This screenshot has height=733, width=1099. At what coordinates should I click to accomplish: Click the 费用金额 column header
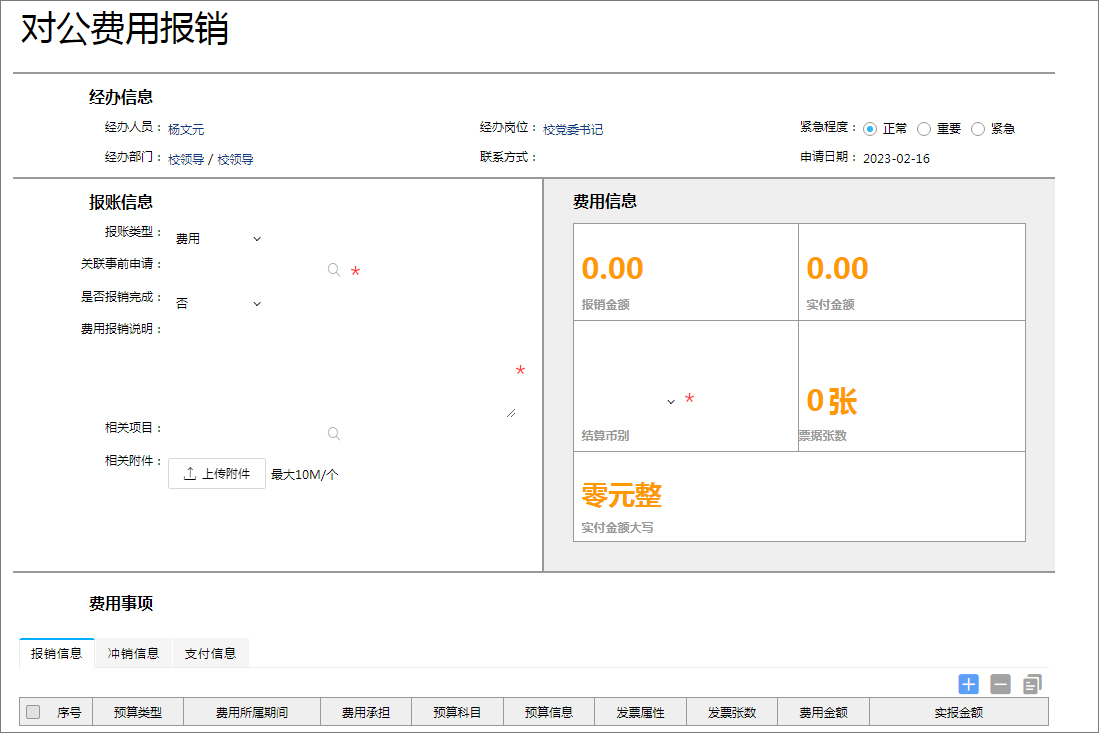tap(824, 712)
